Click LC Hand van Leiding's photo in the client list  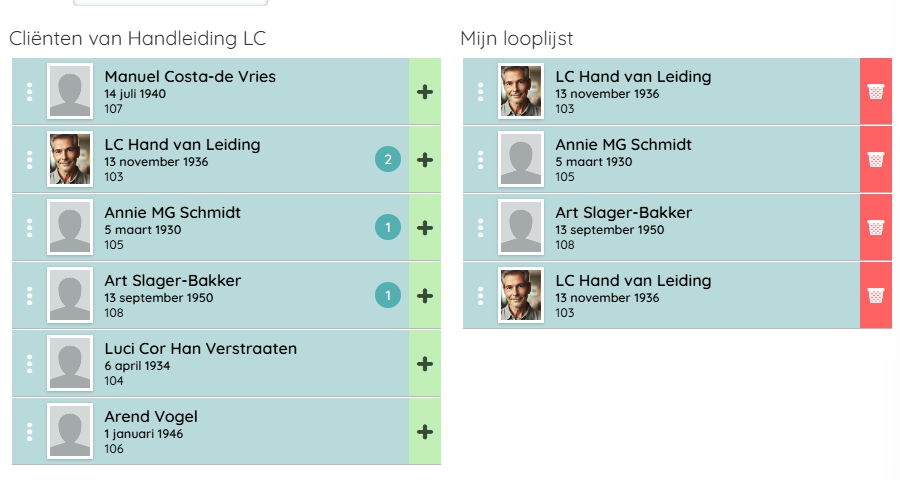point(70,160)
